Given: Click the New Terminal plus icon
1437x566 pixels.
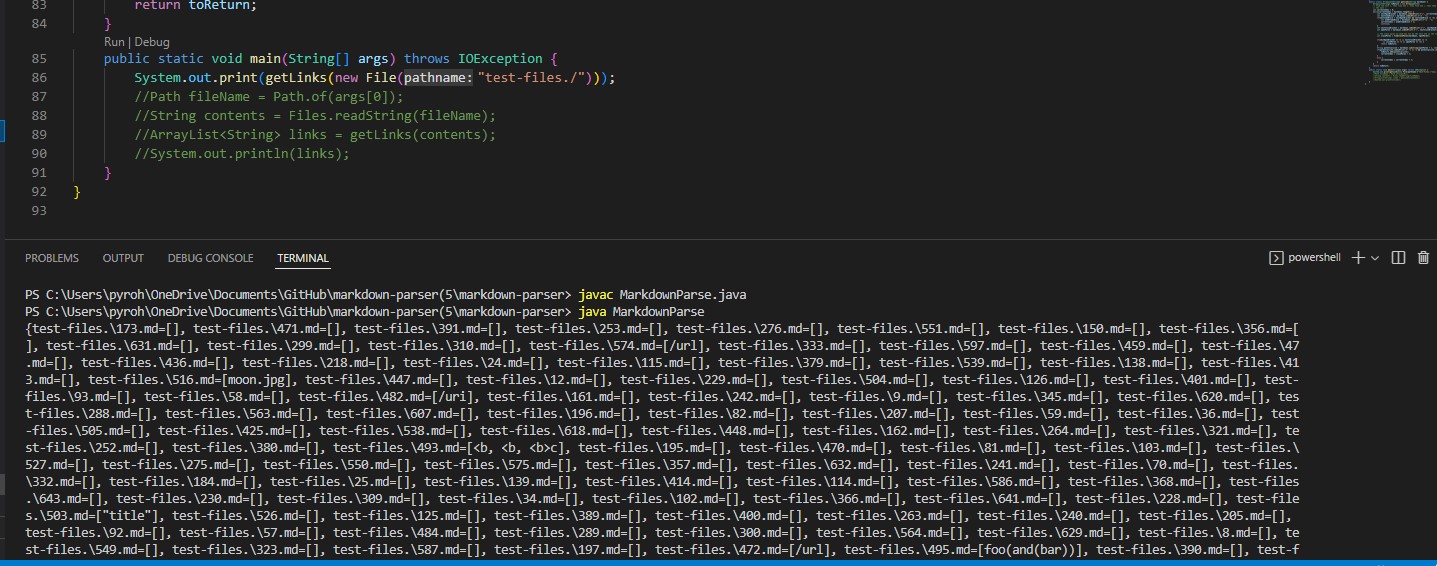Looking at the screenshot, I should 1358,258.
